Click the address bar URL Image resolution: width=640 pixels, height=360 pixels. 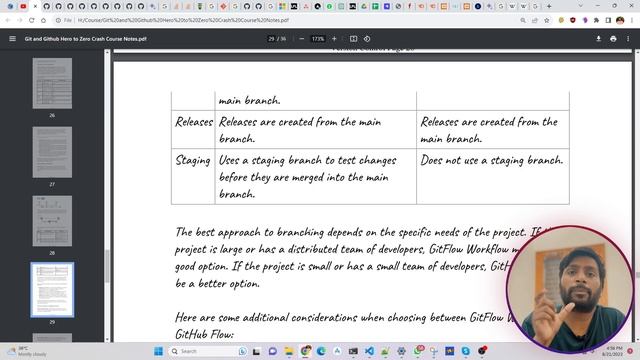(x=183, y=20)
